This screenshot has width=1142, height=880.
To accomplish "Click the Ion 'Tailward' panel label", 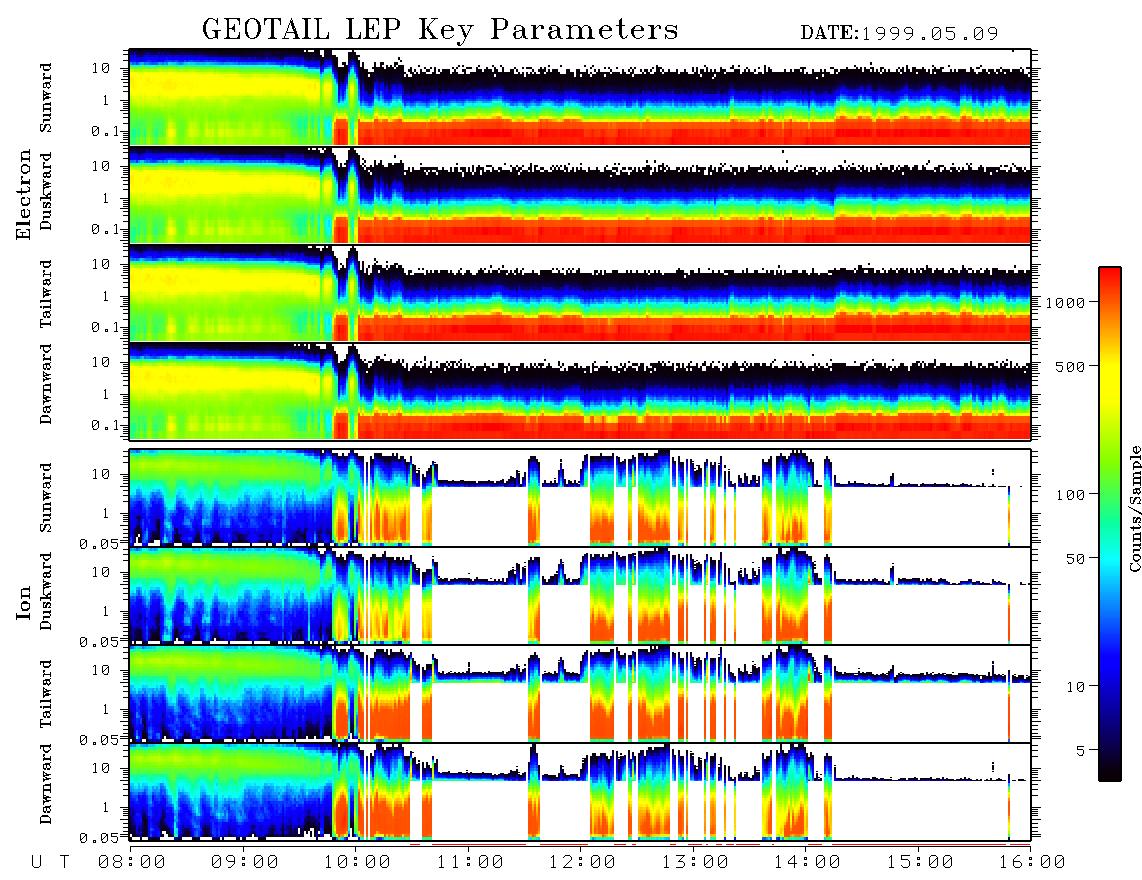I will [46, 693].
